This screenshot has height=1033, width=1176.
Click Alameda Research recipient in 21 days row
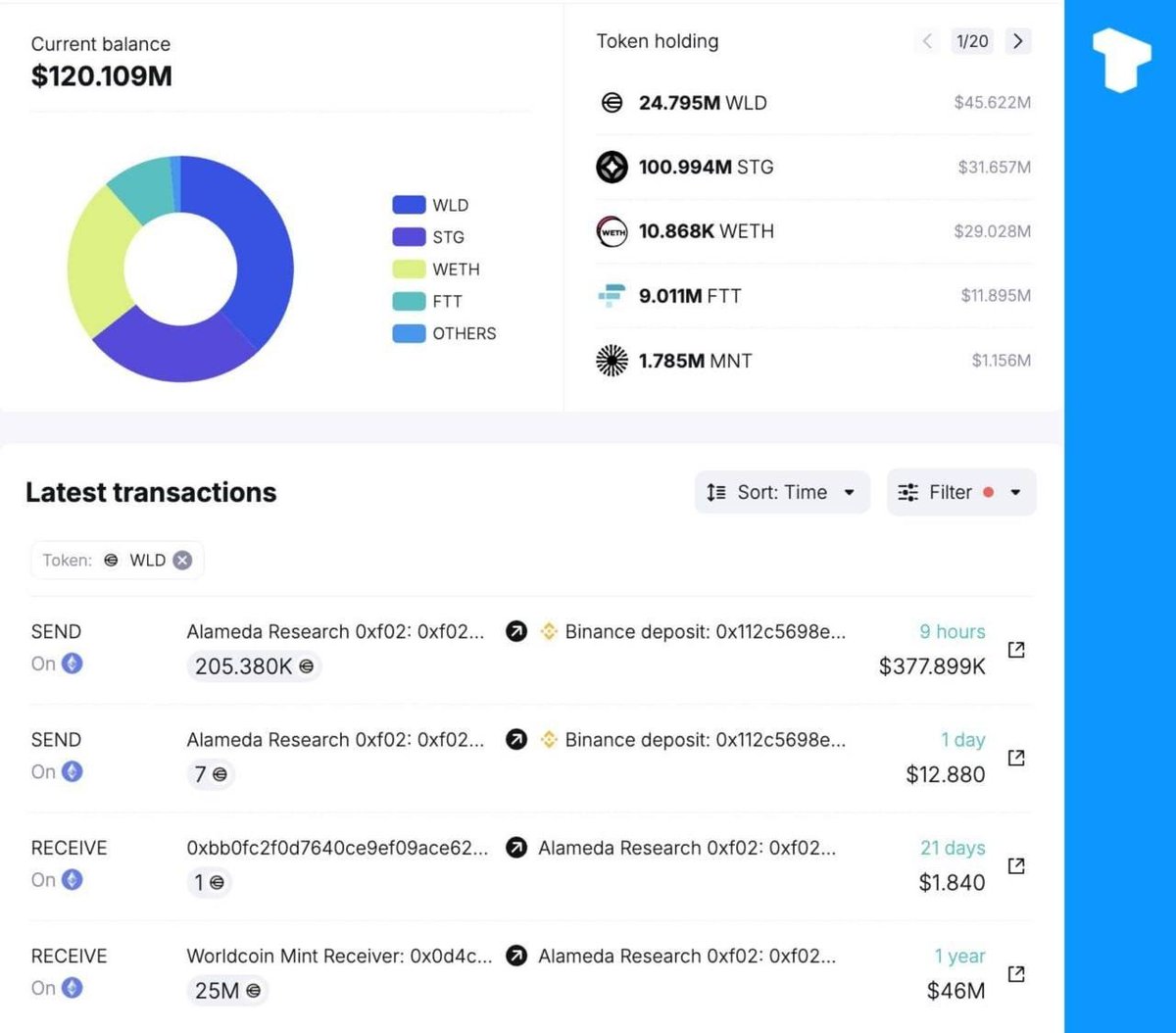pos(687,848)
